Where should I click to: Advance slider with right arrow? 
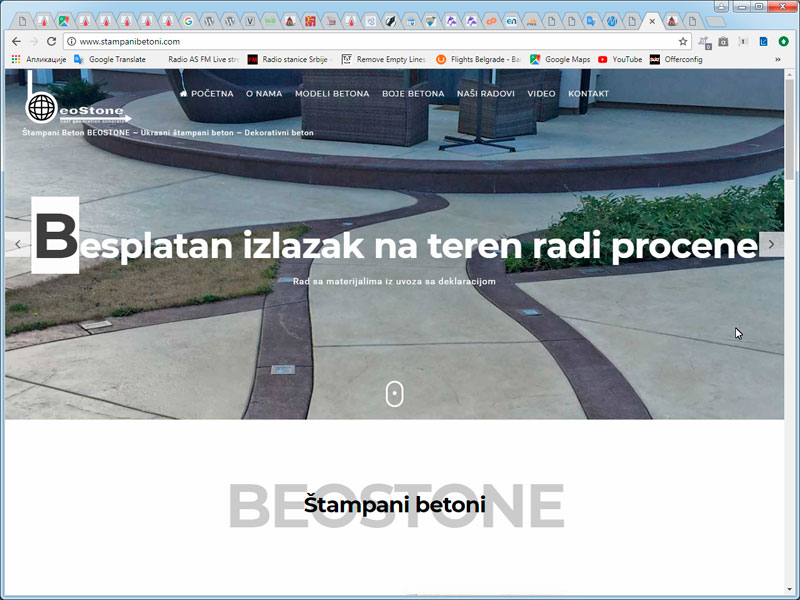click(771, 245)
